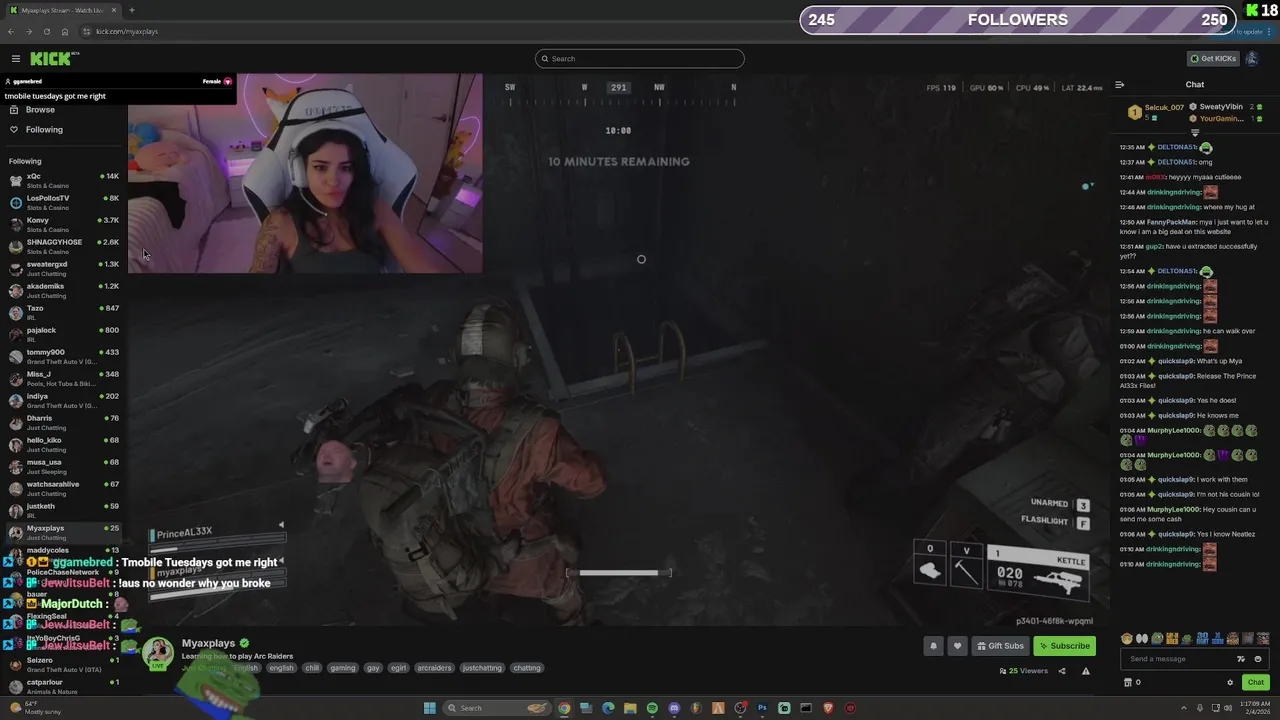Select the gaming tag
This screenshot has height=720, width=1280.
tap(343, 668)
